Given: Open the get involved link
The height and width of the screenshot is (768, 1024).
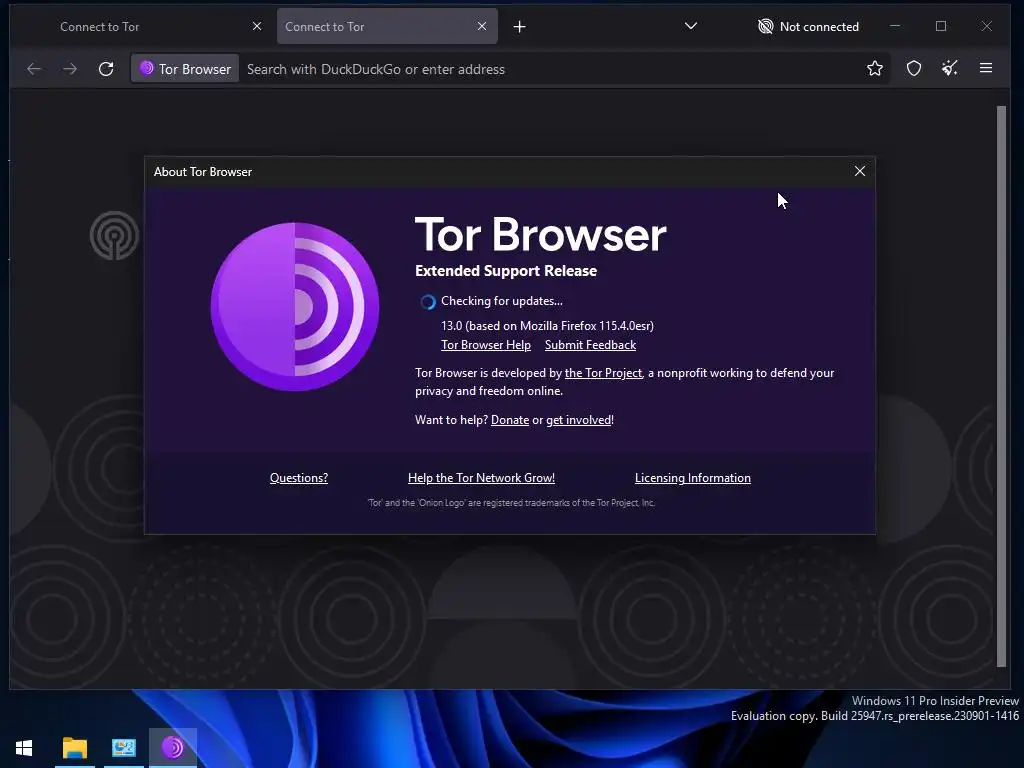Looking at the screenshot, I should (x=578, y=420).
